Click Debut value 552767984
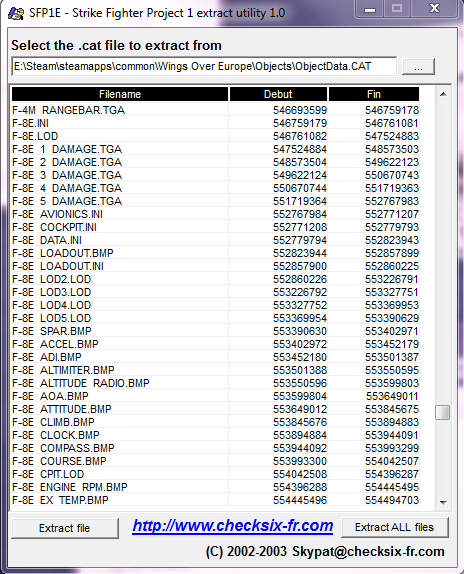Screen dimensions: 464x574 click(300, 214)
